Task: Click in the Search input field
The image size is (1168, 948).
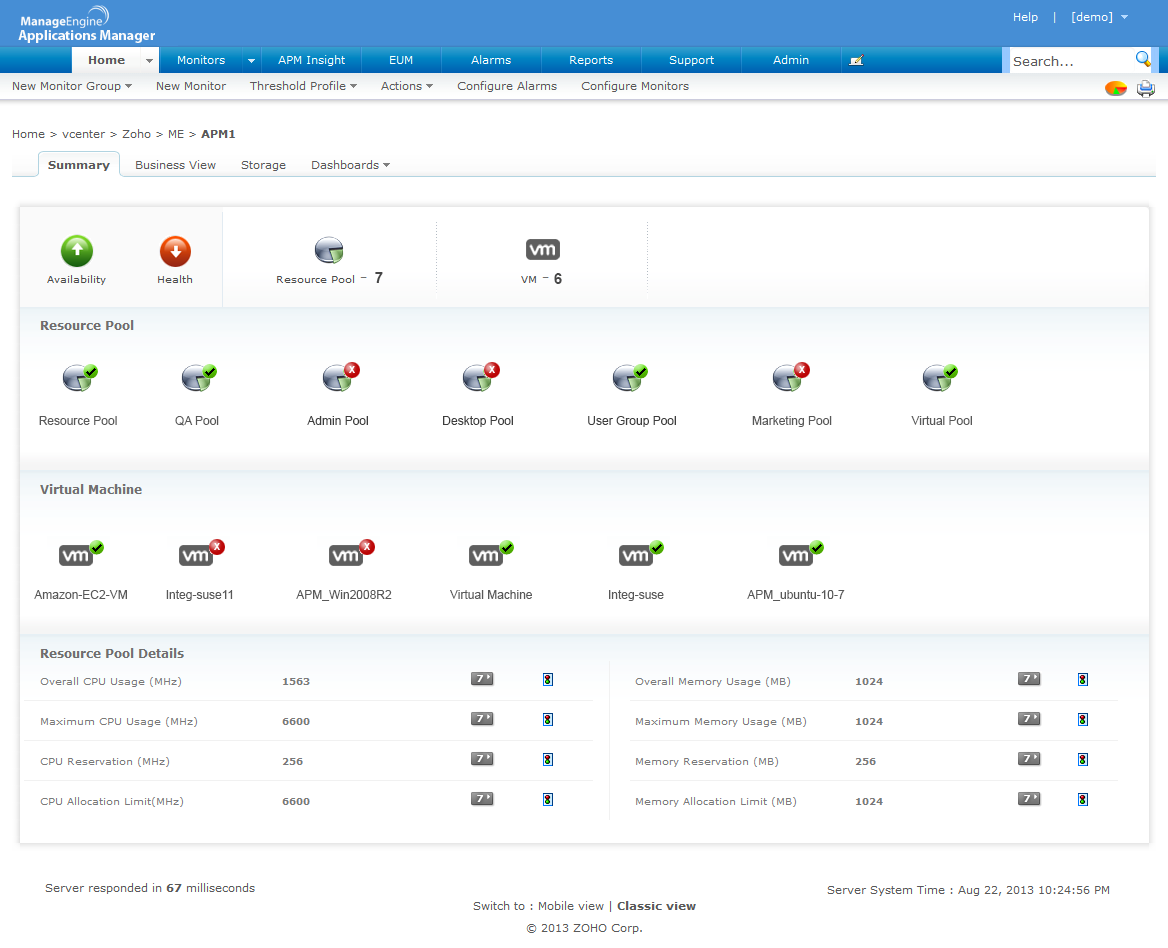Action: [x=1070, y=61]
